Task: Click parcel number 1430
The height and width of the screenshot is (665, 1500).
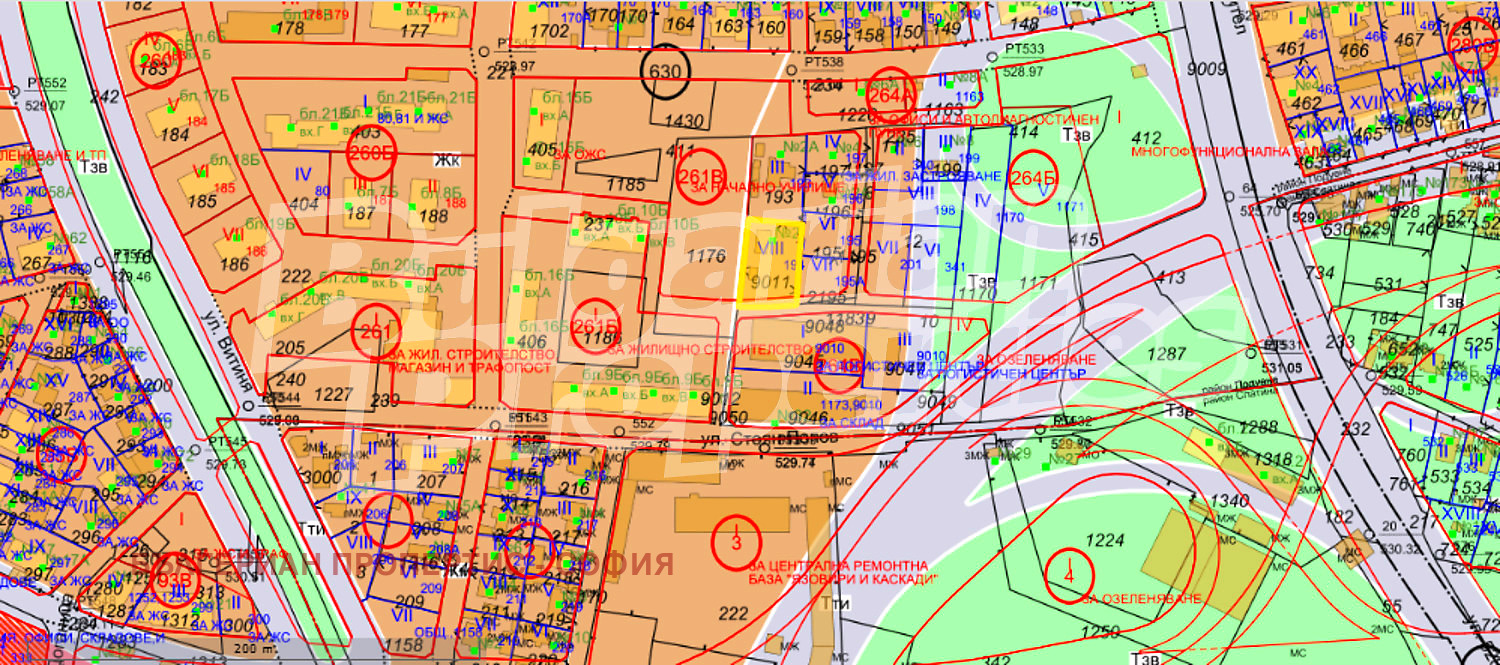Action: point(685,121)
